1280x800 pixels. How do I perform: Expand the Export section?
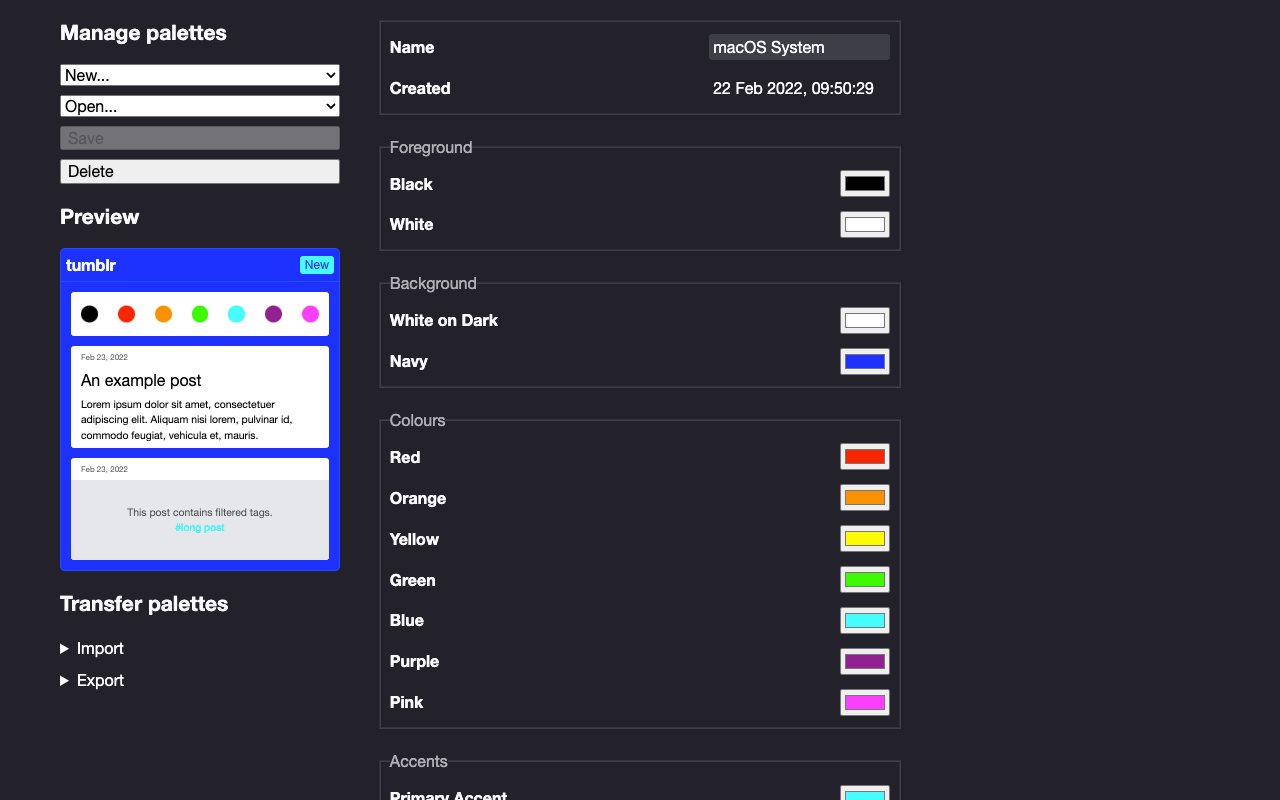pos(92,680)
